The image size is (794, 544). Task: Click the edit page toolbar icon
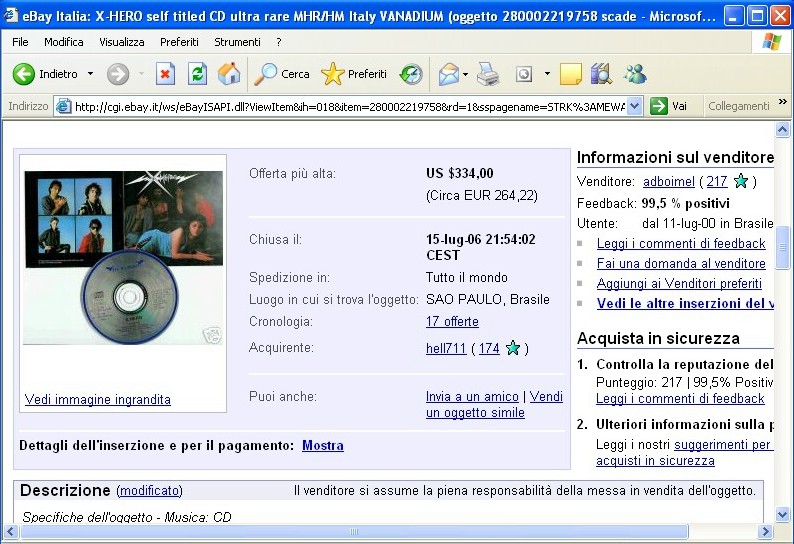[524, 74]
